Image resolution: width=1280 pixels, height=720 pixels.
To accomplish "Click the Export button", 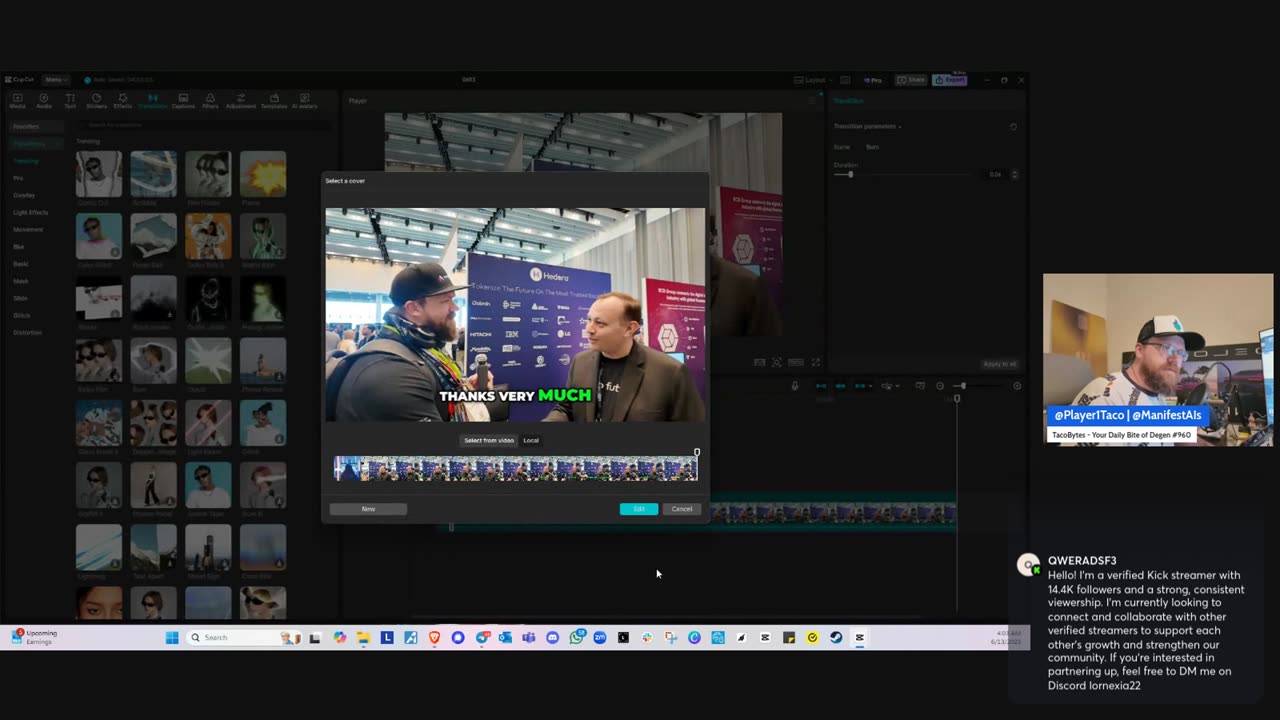I will point(949,80).
